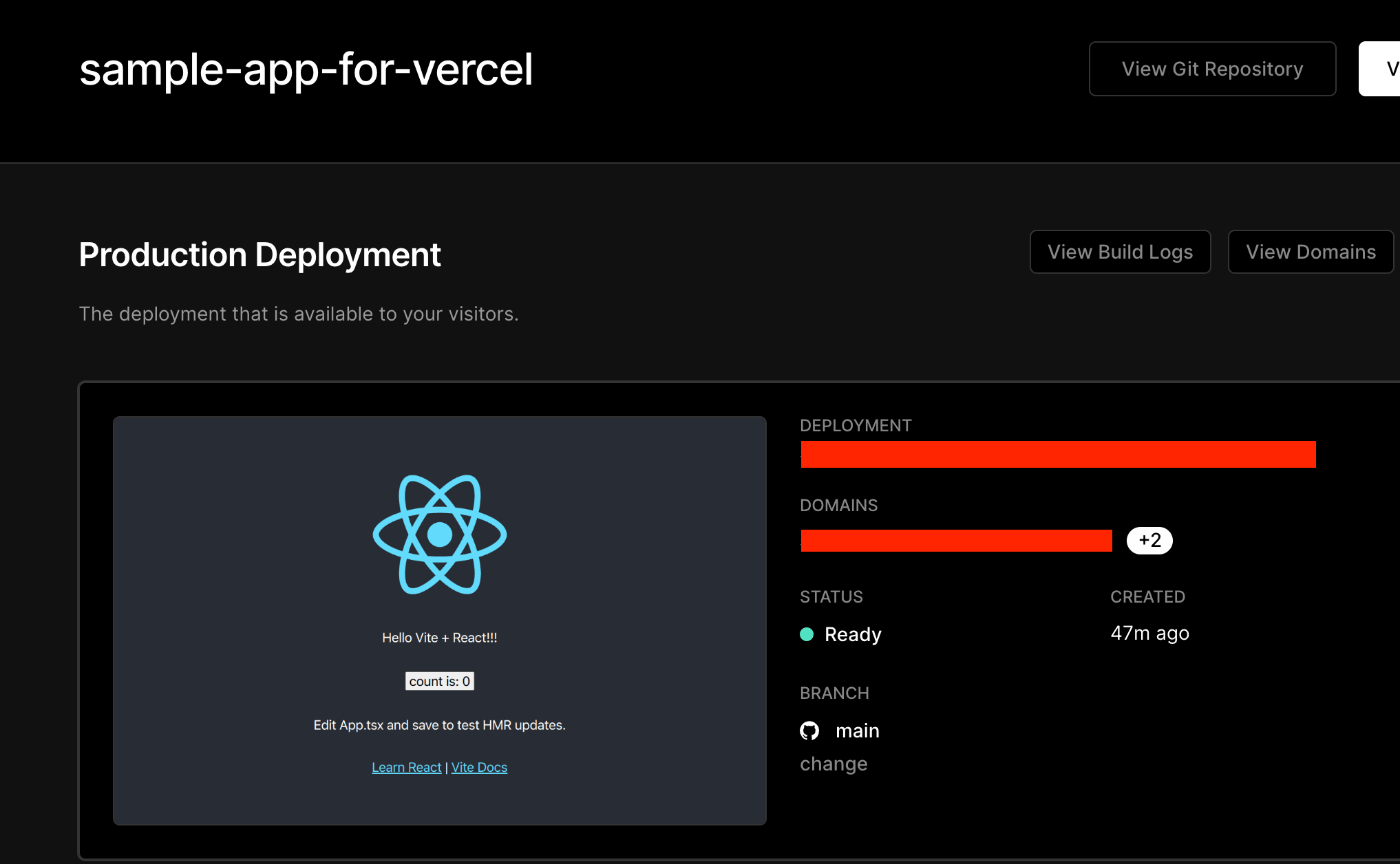Viewport: 1400px width, 864px height.
Task: Click the sample-app-for-vercel project title
Action: pos(306,70)
